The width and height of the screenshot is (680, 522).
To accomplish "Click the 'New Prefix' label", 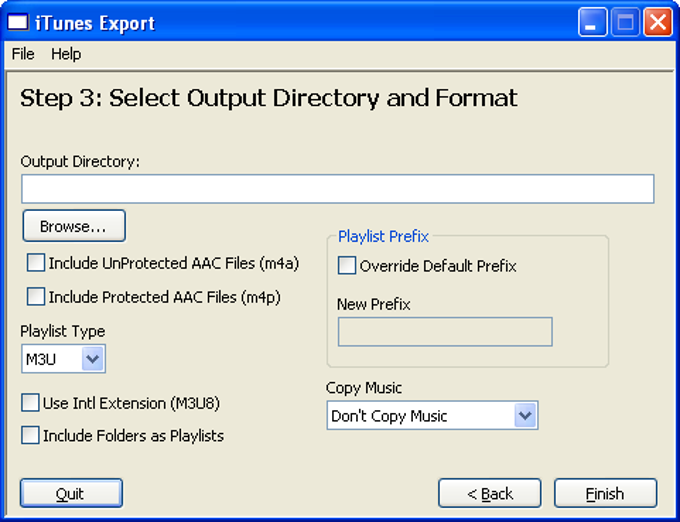I will 374,304.
